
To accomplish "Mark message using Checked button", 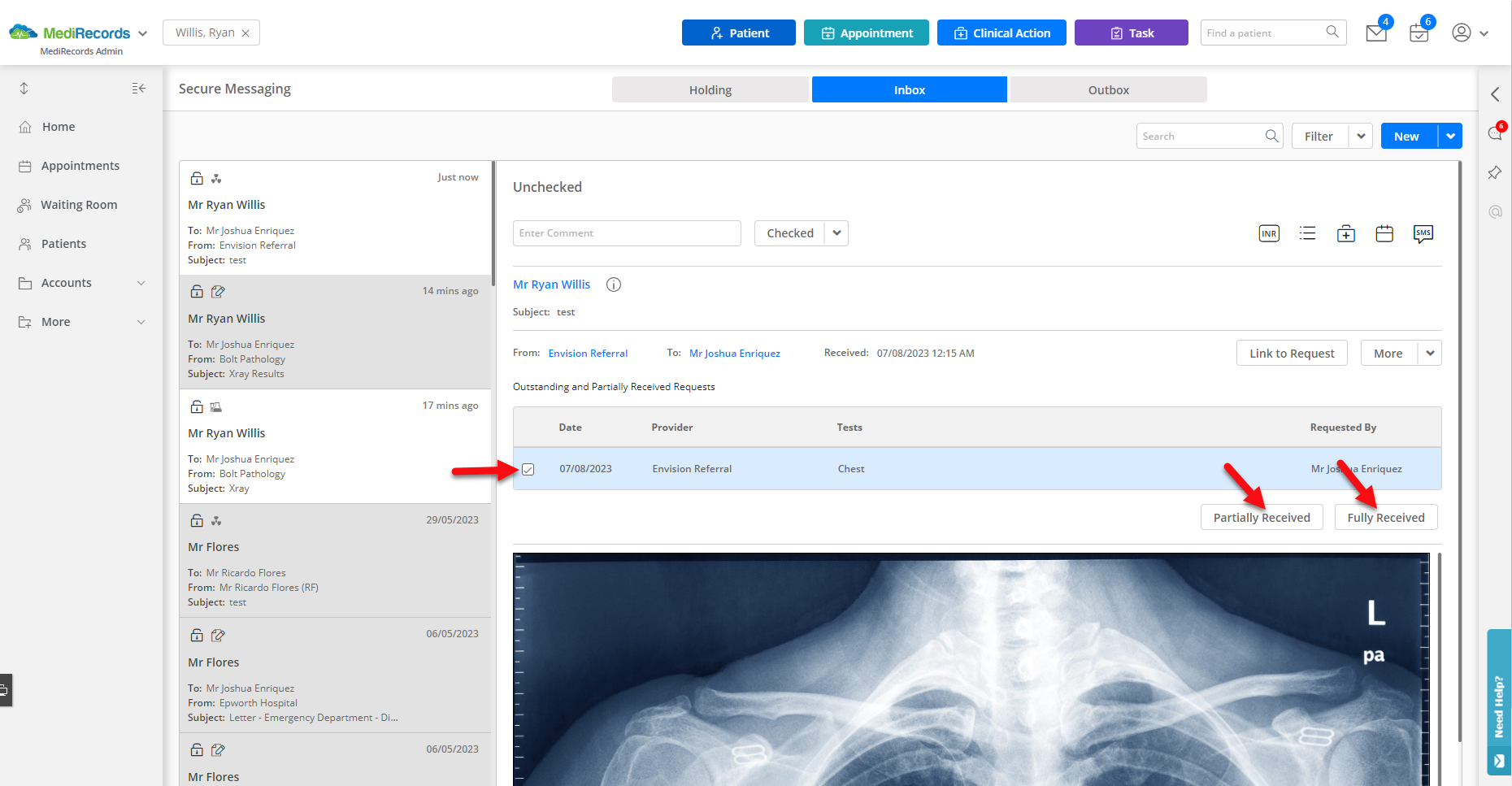I will [x=789, y=233].
